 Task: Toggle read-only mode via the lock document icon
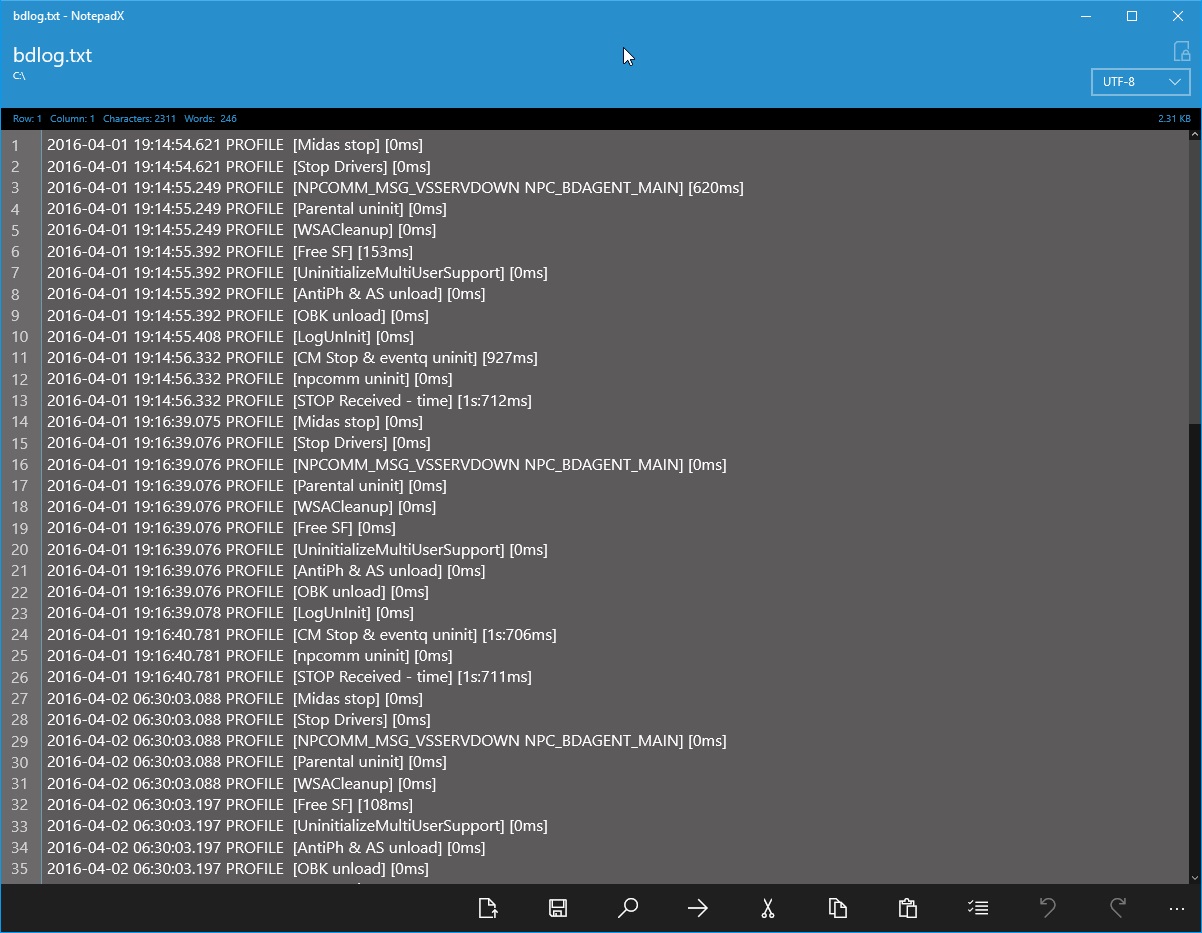click(x=1181, y=52)
